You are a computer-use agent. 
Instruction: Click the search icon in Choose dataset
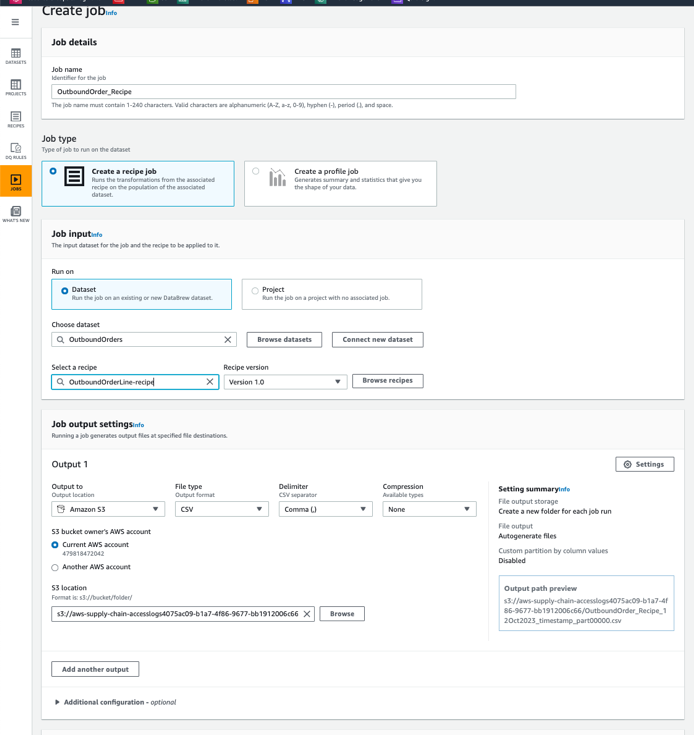[x=60, y=340]
